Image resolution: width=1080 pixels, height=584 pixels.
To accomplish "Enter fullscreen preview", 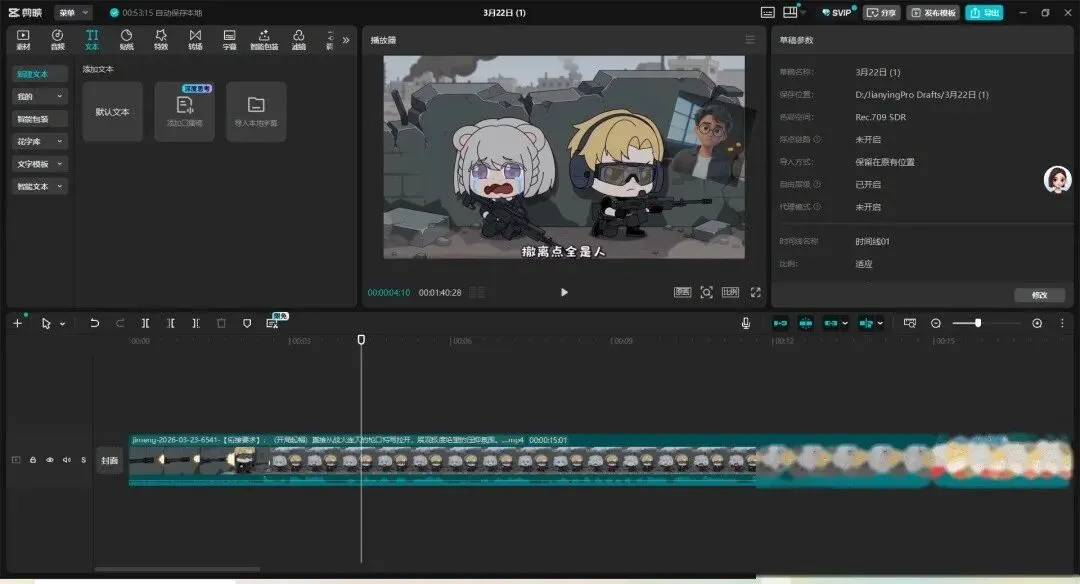I will [x=756, y=292].
